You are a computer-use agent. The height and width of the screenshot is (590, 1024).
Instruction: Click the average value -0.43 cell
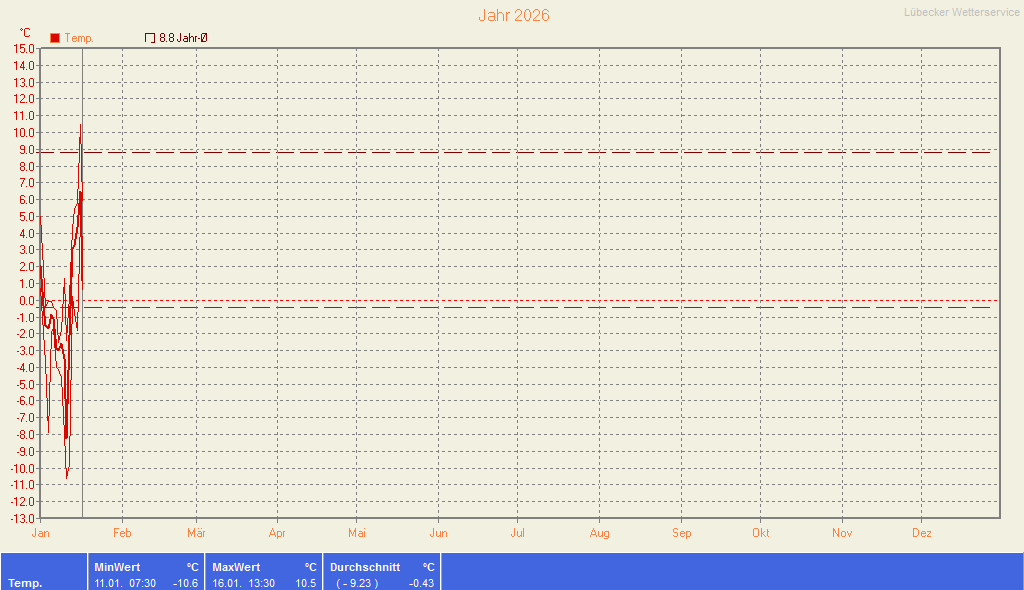coord(421,583)
